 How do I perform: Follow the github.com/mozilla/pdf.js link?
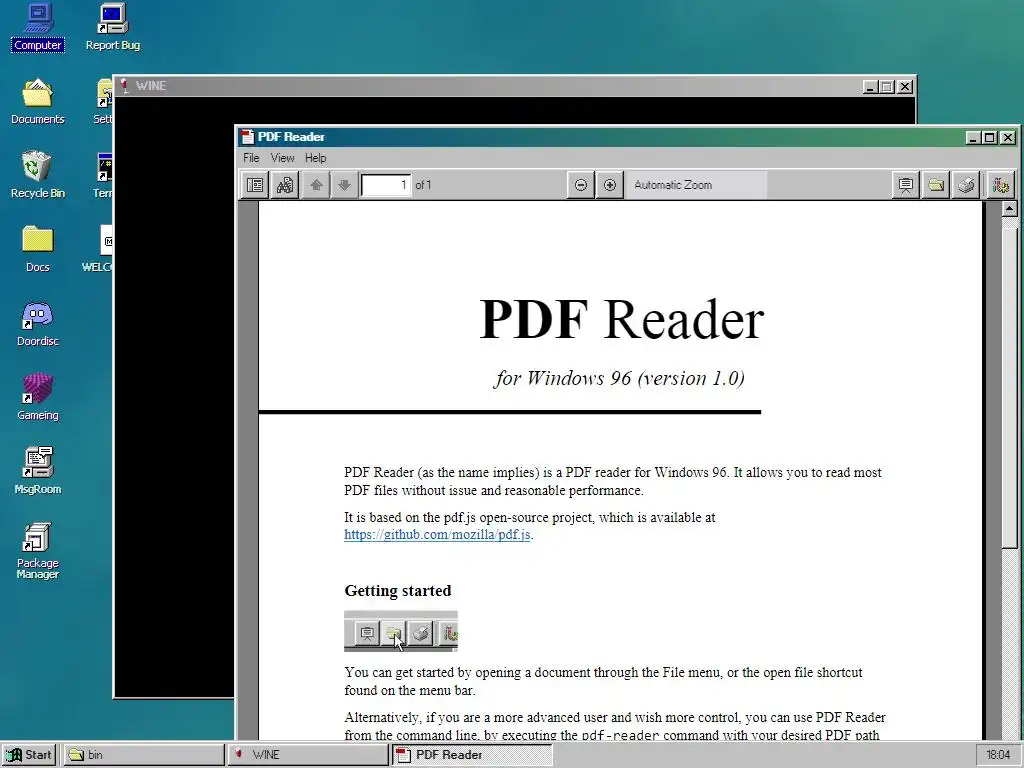437,535
